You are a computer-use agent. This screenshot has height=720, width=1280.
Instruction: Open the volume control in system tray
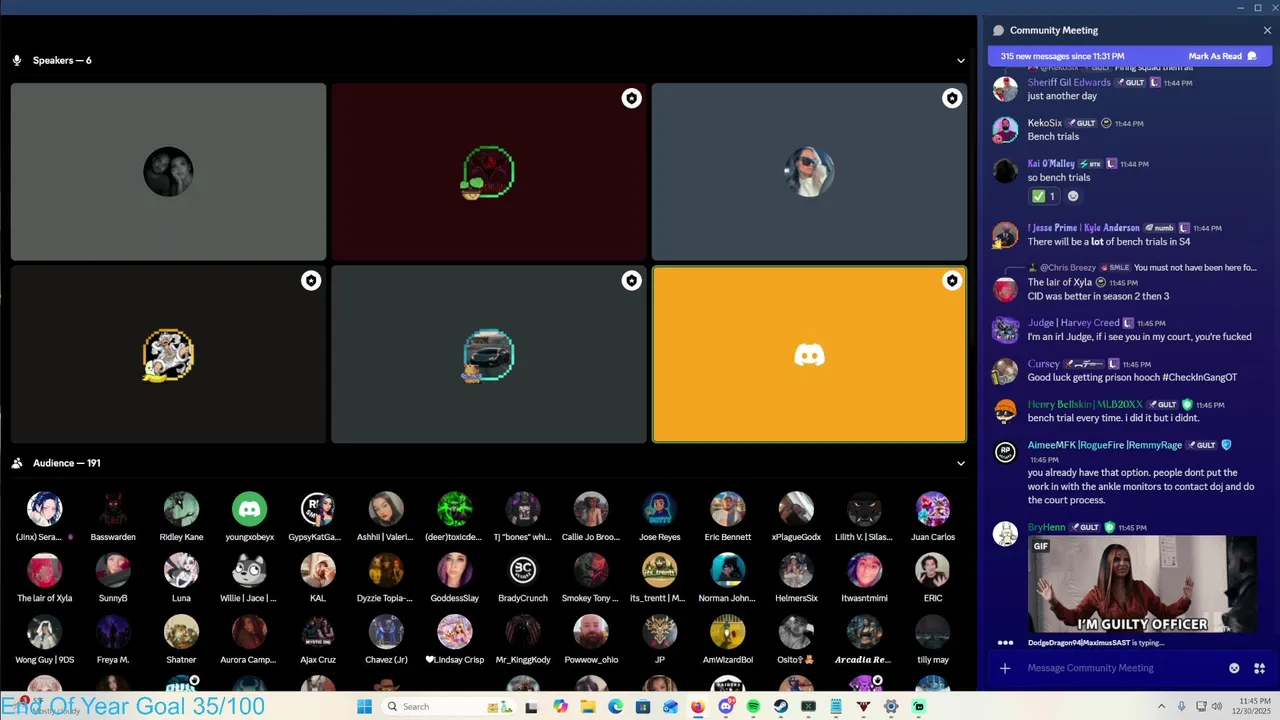[1217, 707]
